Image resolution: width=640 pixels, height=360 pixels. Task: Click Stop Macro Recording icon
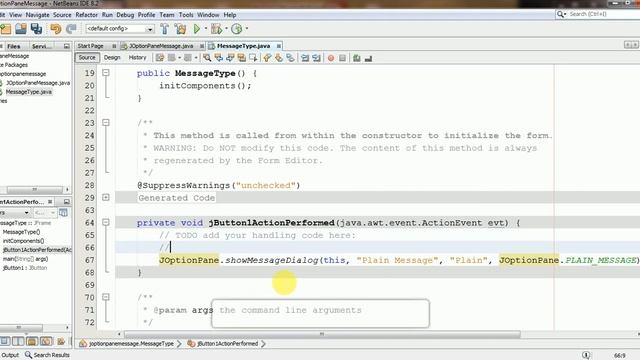coord(342,58)
